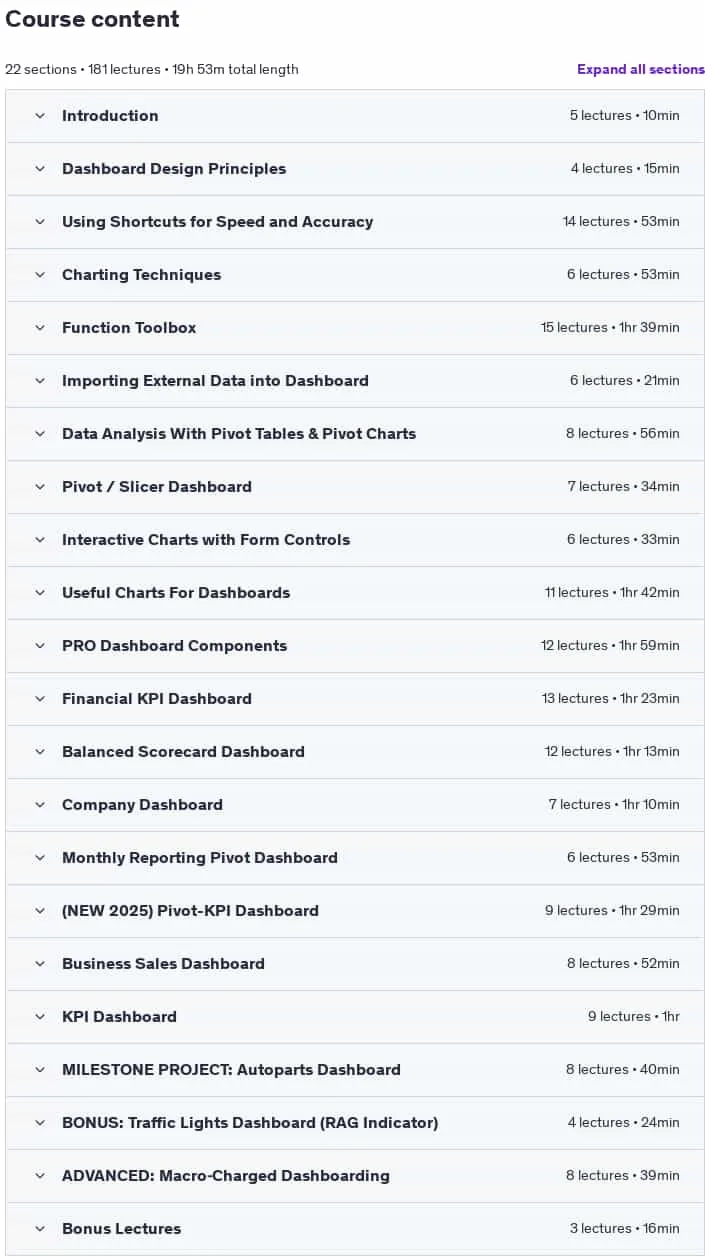
Task: Open Balanced Scorecard Dashboard section
Action: tap(355, 752)
